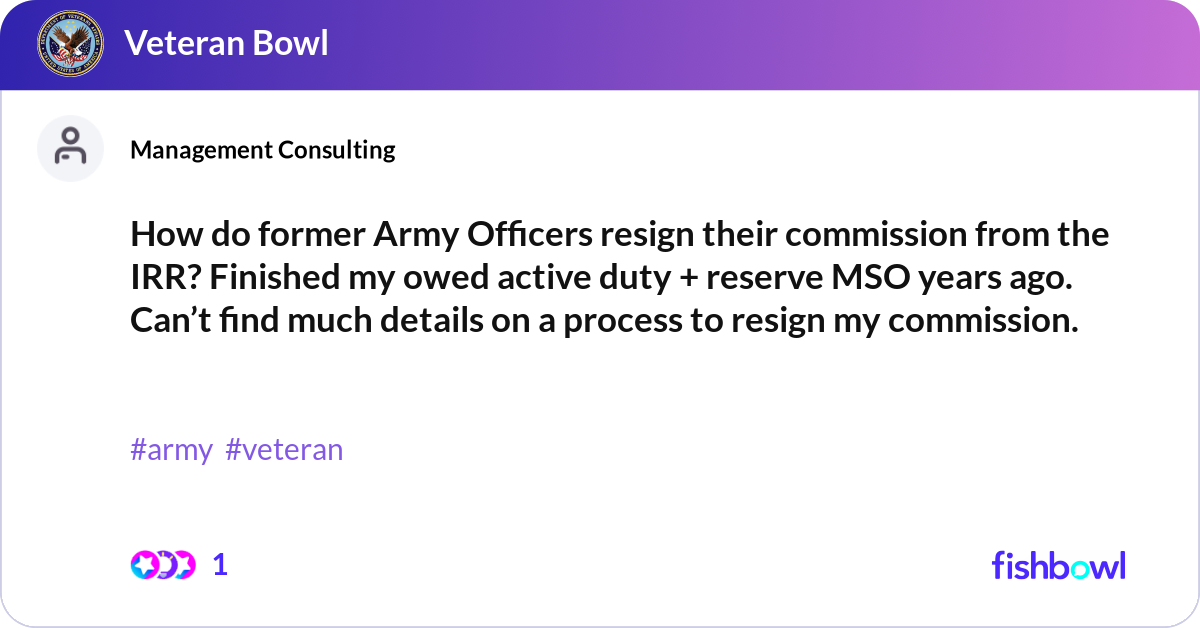Select the rightmost star reaction emoji

pyautogui.click(x=185, y=564)
